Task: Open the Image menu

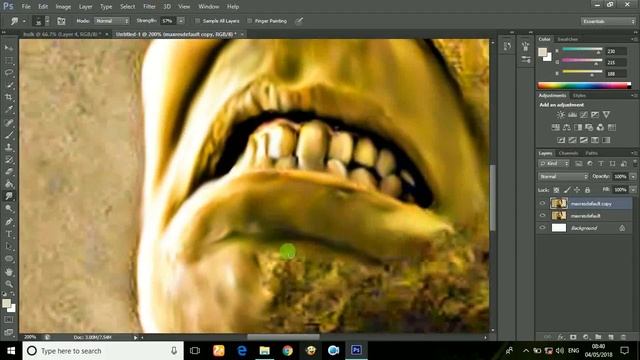Action: [63, 7]
